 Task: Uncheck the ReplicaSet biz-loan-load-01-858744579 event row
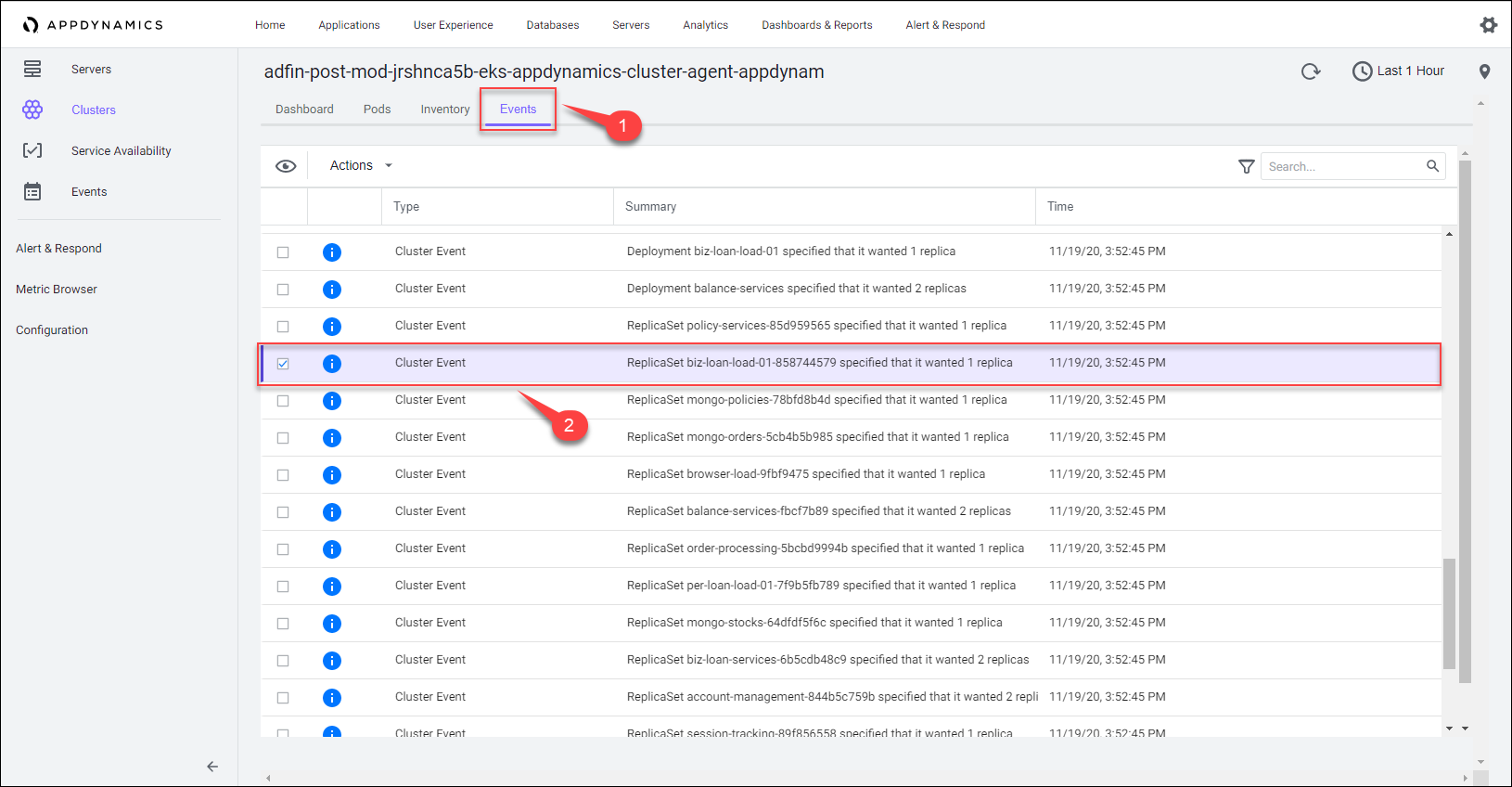(x=283, y=364)
